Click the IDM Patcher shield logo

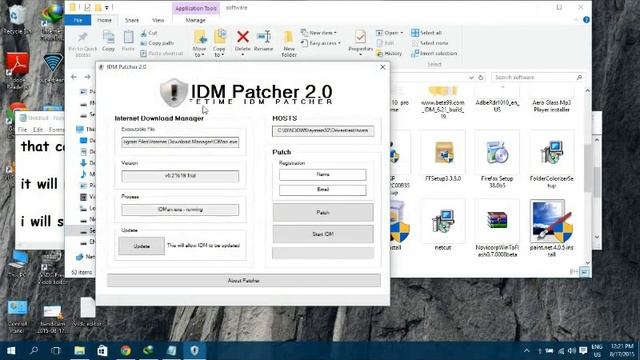pos(173,92)
